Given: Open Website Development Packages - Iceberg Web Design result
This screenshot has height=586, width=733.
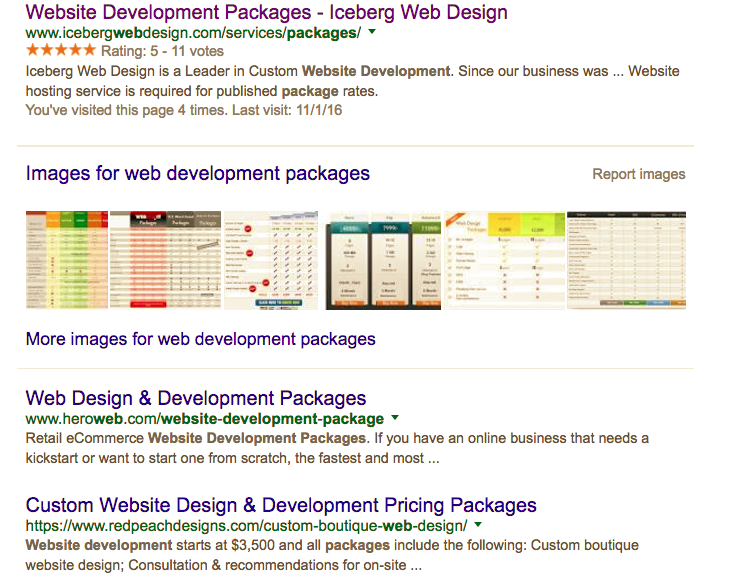Looking at the screenshot, I should (x=266, y=13).
